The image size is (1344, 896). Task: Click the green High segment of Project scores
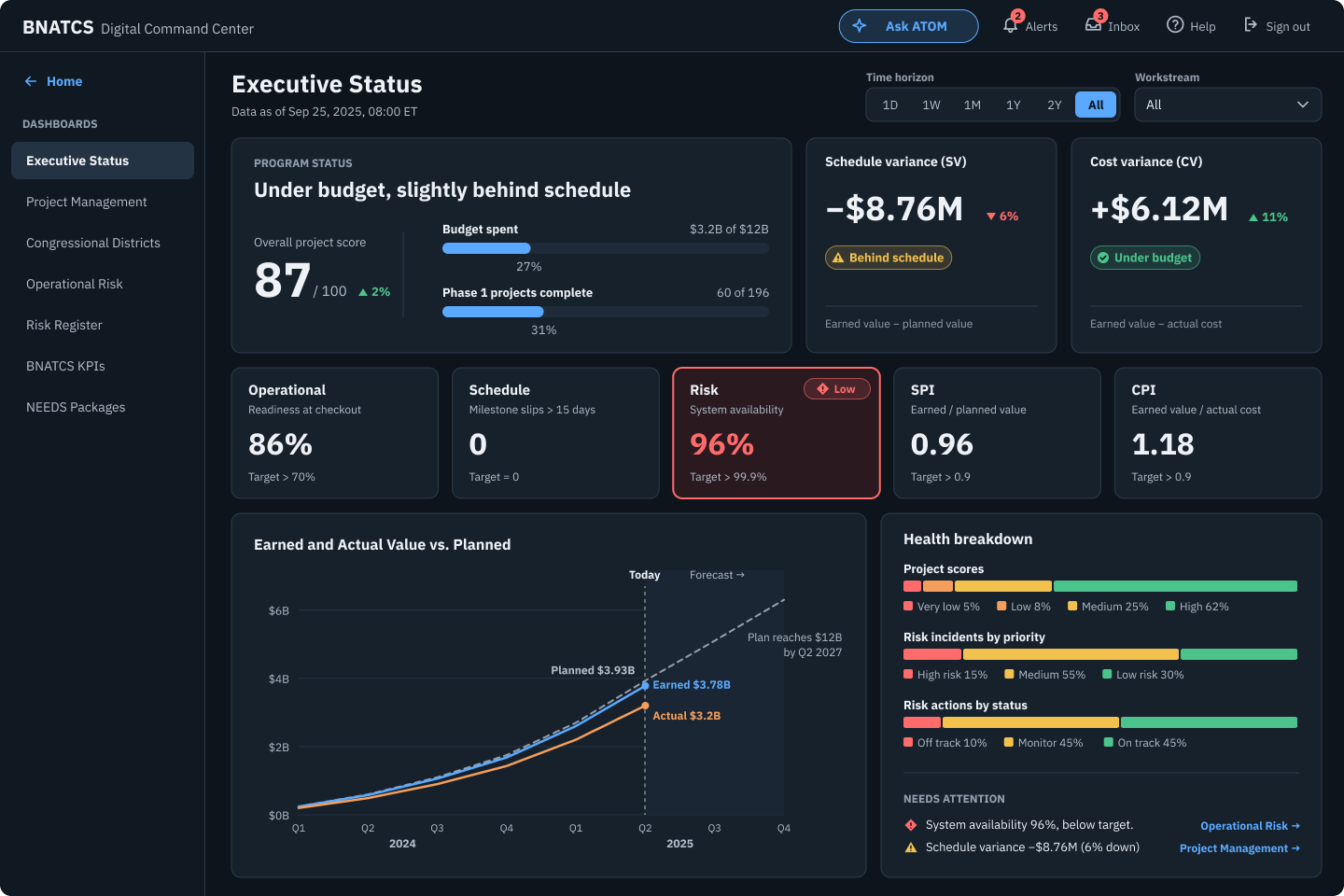point(1175,586)
